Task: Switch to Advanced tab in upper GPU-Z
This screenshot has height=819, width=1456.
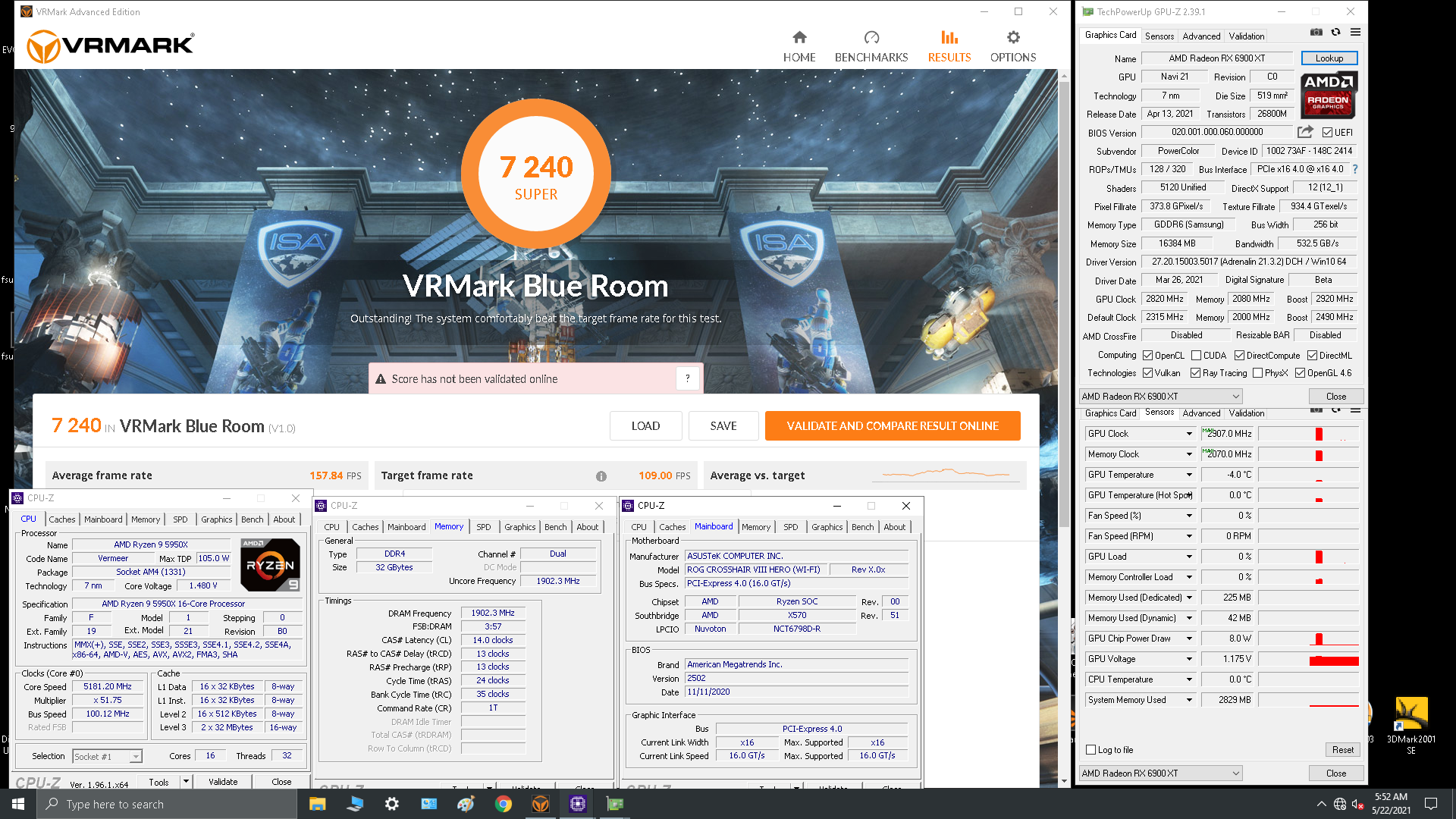Action: click(1201, 36)
